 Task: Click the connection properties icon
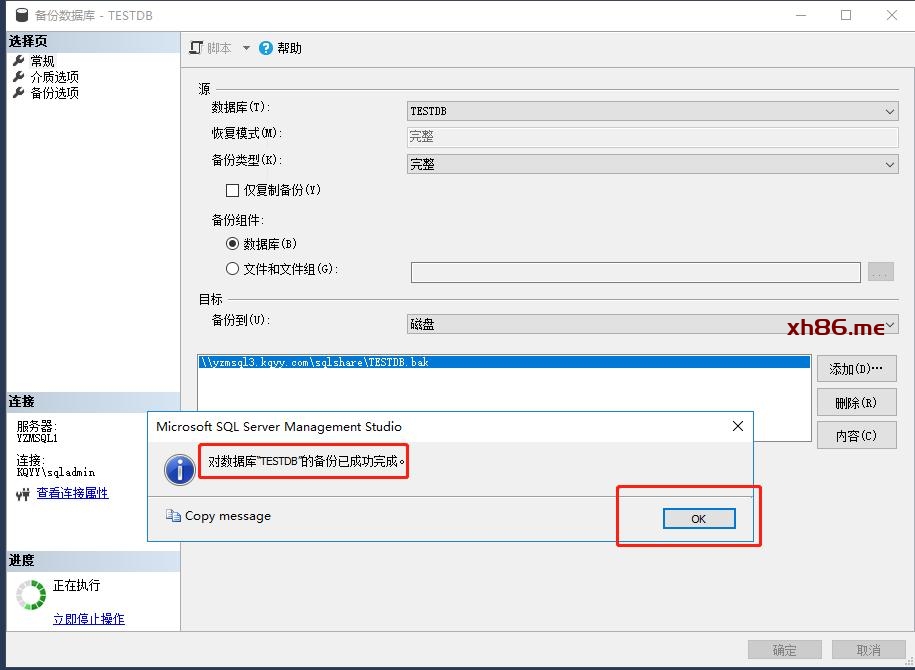click(x=23, y=494)
